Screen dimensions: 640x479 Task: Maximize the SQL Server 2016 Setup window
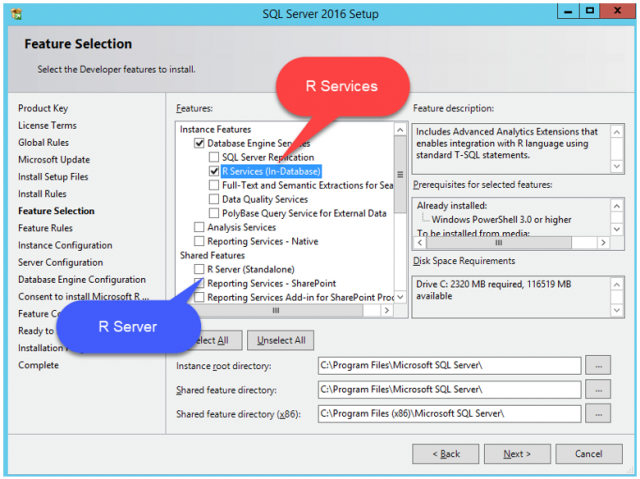[589, 11]
